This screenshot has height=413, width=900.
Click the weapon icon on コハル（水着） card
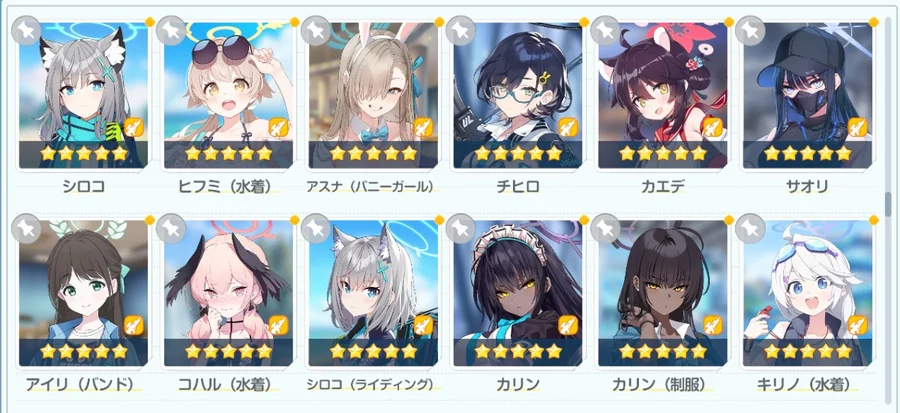278,325
